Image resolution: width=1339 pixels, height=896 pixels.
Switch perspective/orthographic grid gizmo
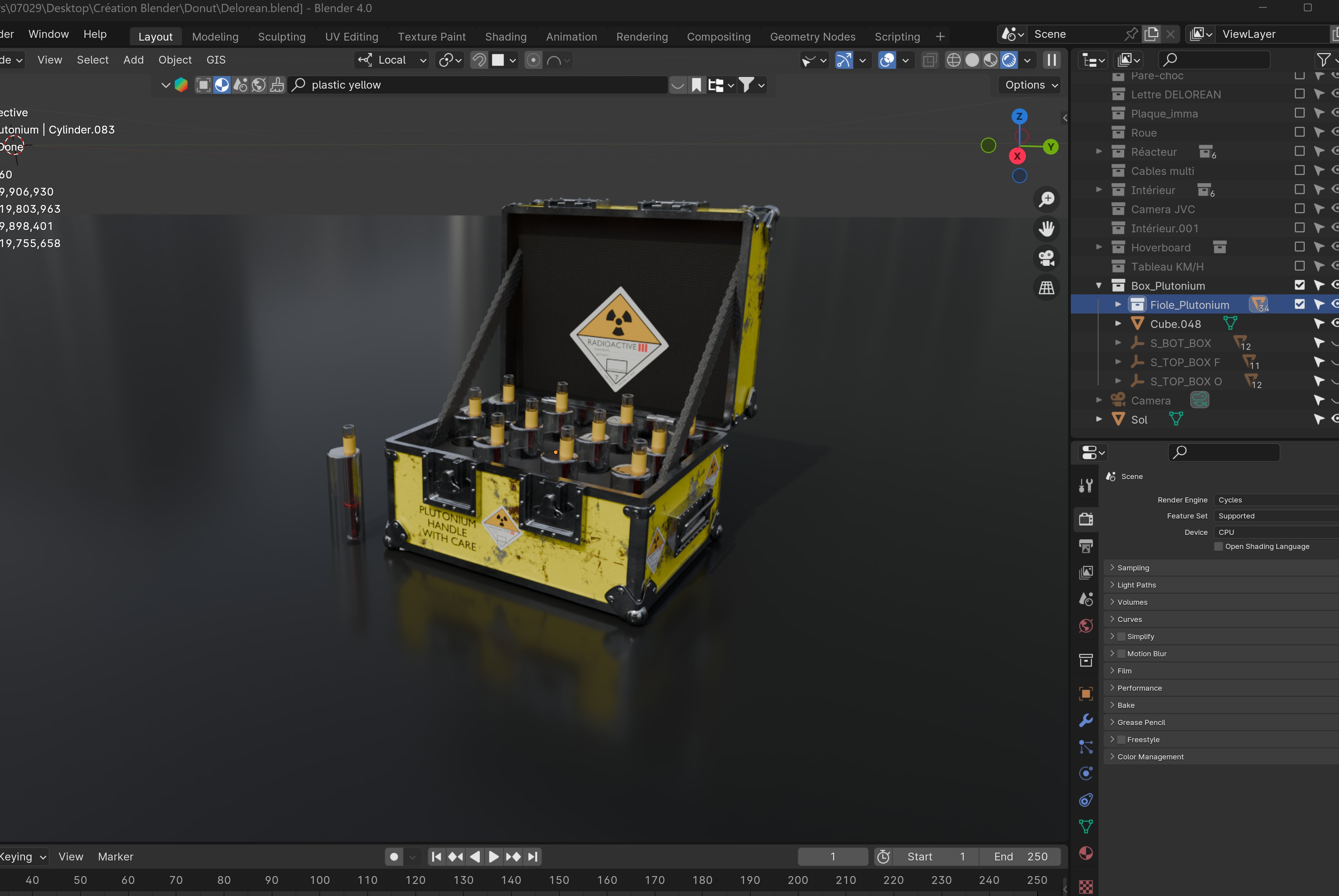[x=1046, y=287]
